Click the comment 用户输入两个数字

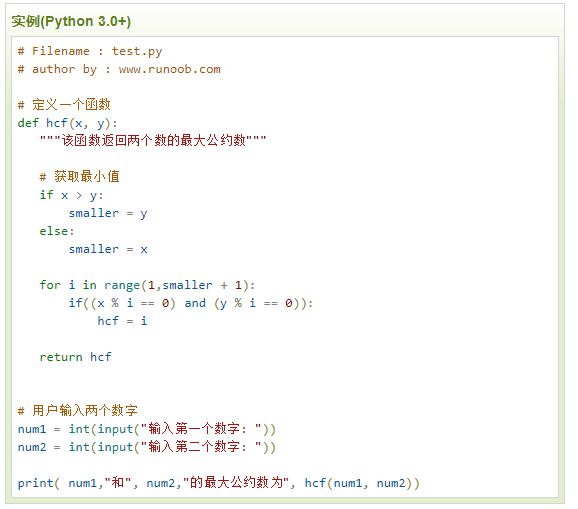click(x=78, y=411)
